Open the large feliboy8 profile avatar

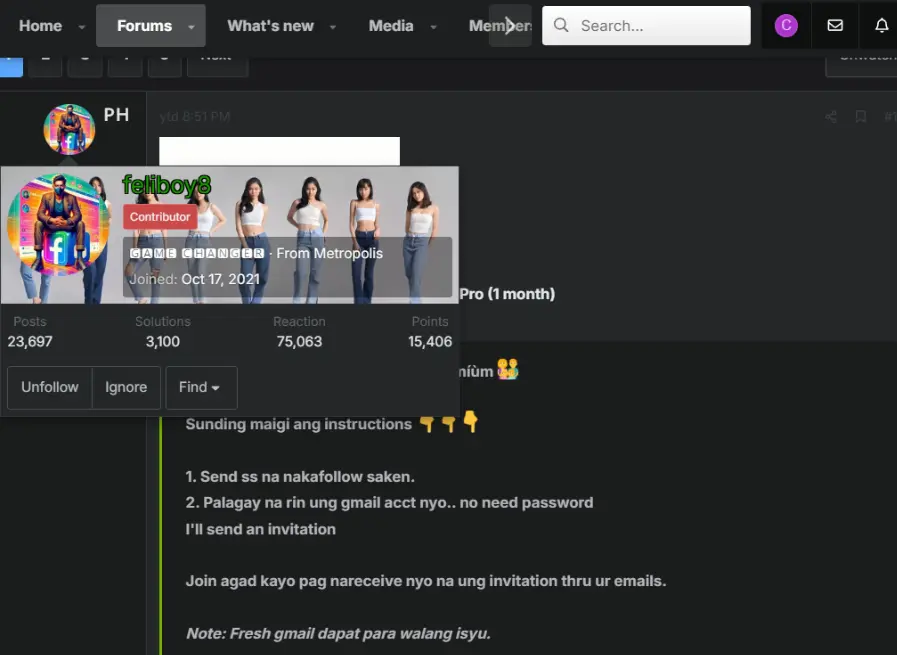58,225
